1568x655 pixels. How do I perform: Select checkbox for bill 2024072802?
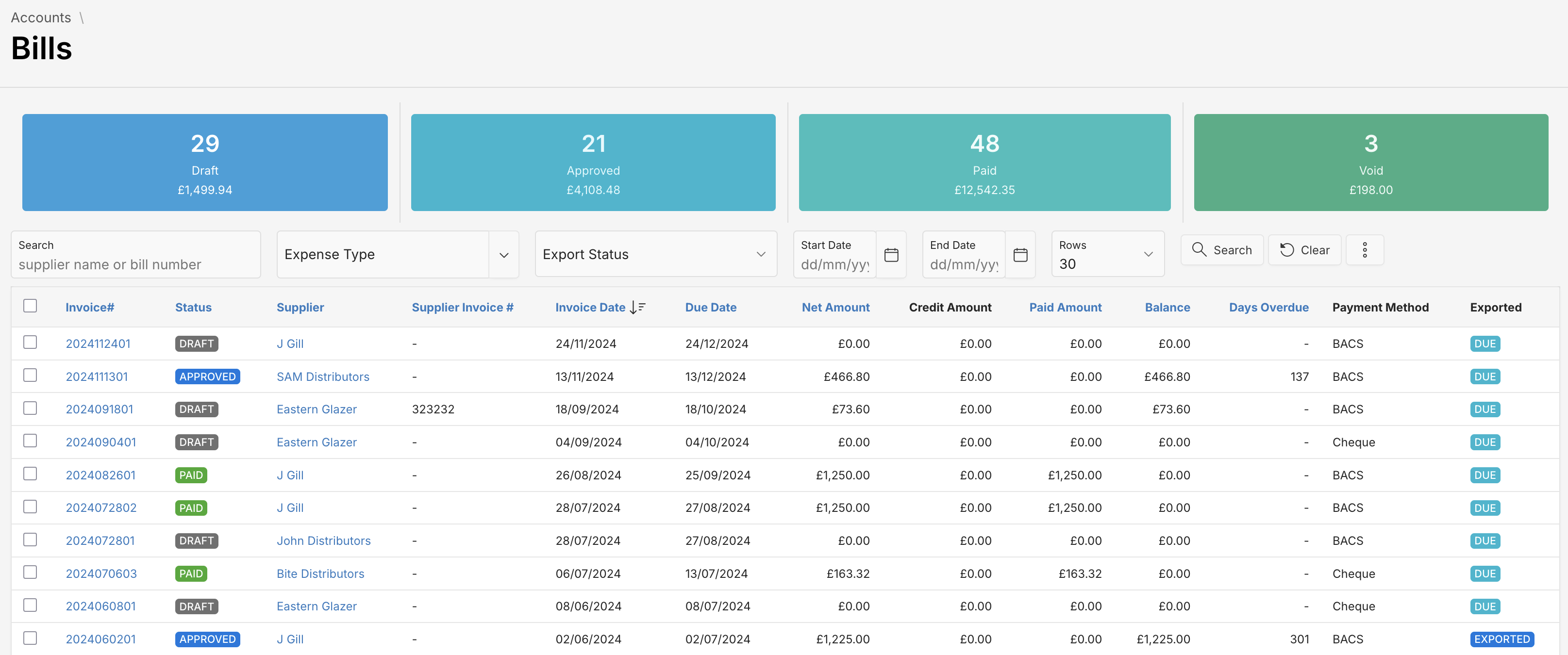point(30,507)
